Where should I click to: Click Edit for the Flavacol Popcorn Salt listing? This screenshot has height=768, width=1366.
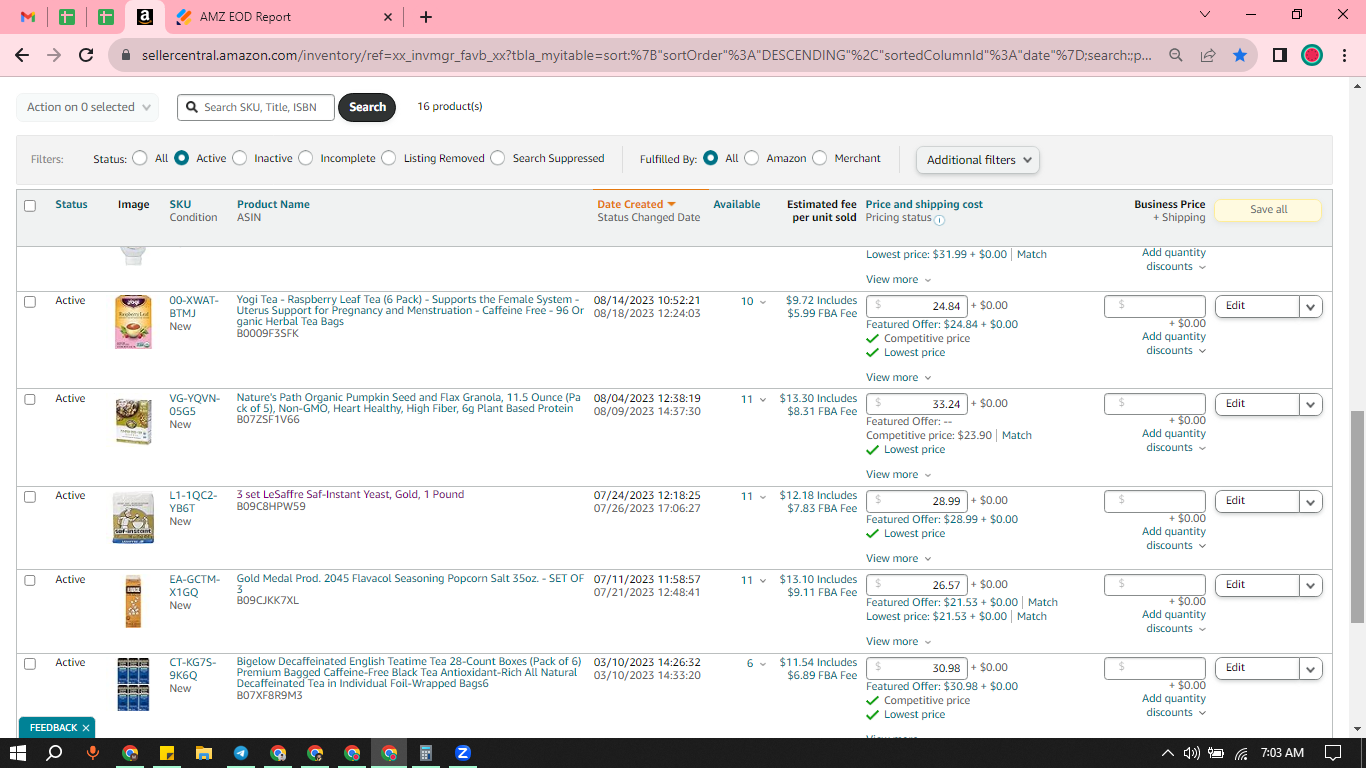point(1257,585)
